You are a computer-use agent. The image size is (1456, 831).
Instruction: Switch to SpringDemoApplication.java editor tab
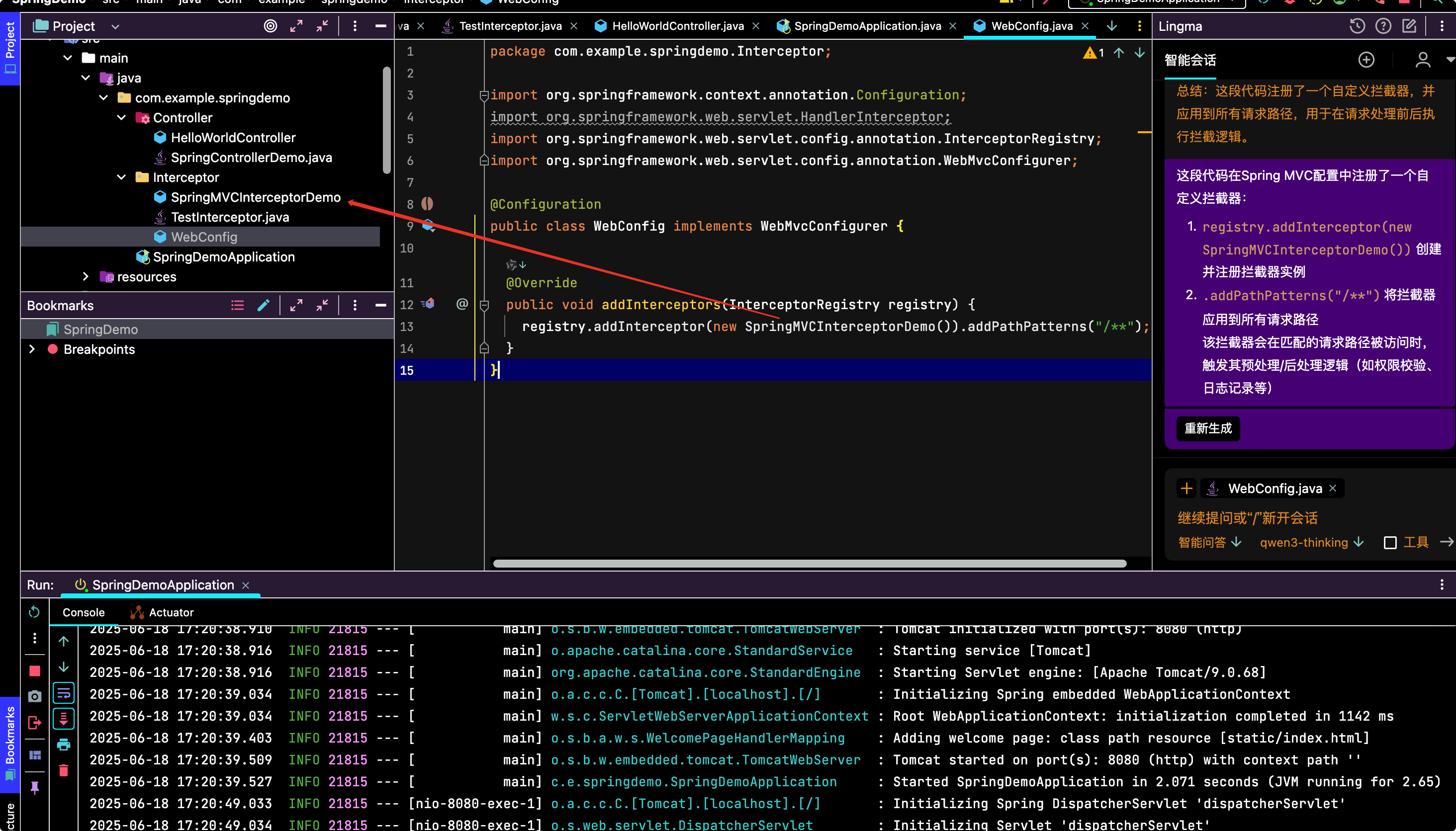[867, 26]
